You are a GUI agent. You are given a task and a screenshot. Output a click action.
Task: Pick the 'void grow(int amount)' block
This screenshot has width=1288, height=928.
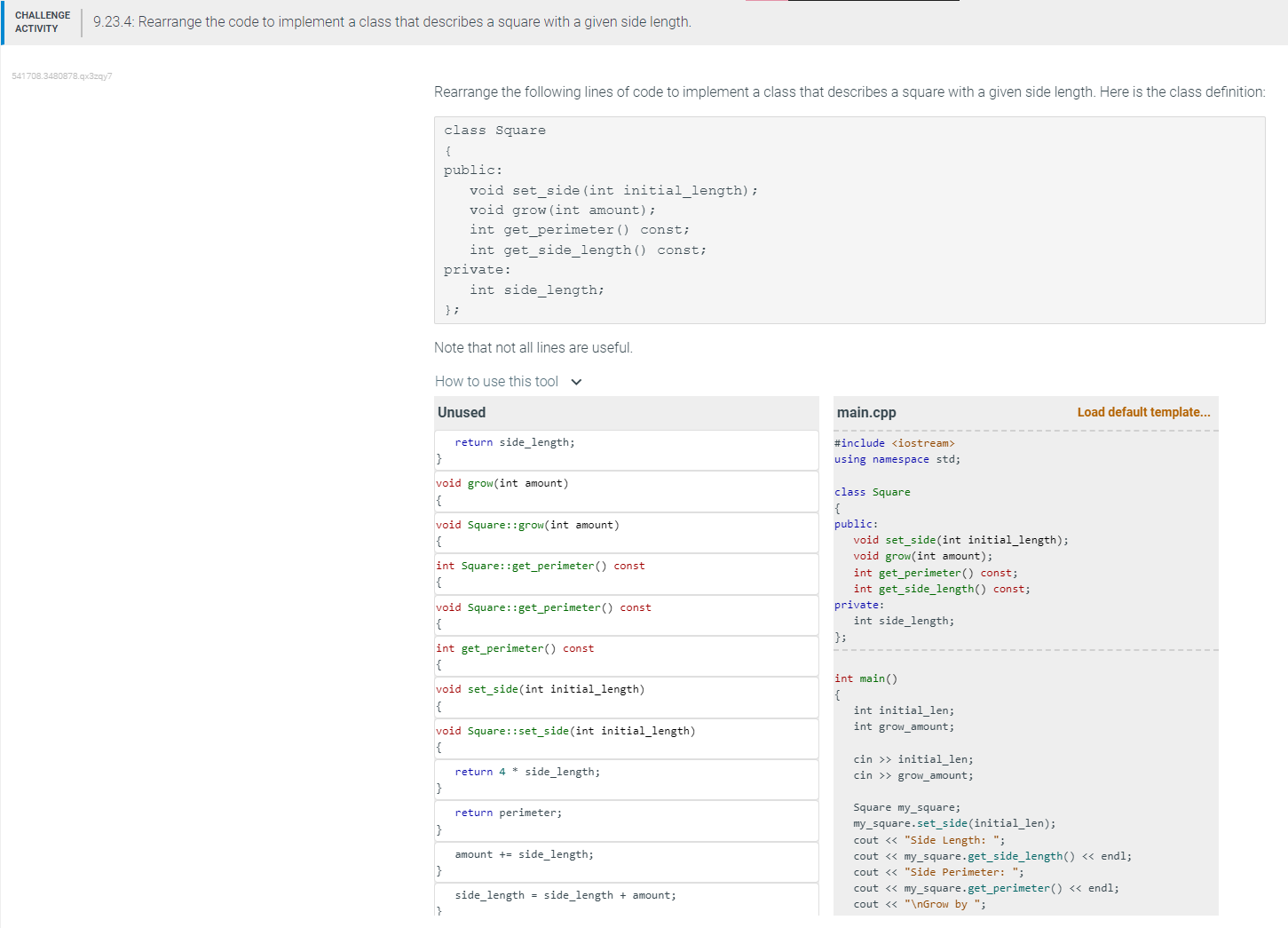click(626, 491)
